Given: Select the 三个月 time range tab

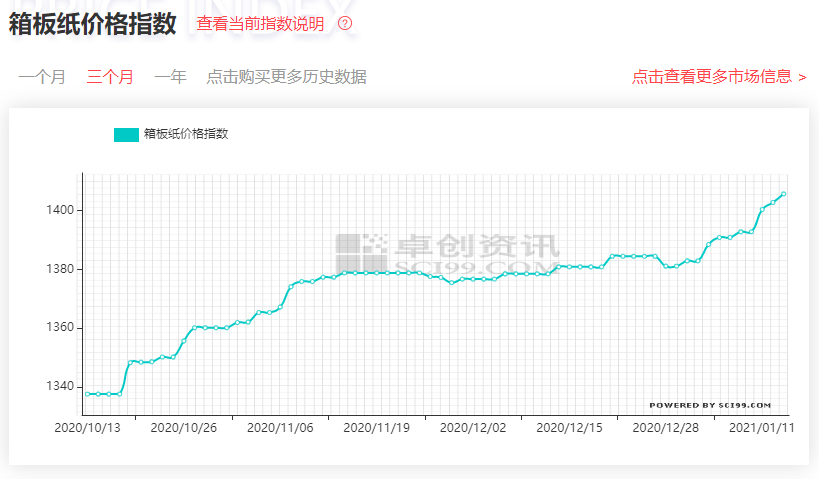Looking at the screenshot, I should (110, 77).
